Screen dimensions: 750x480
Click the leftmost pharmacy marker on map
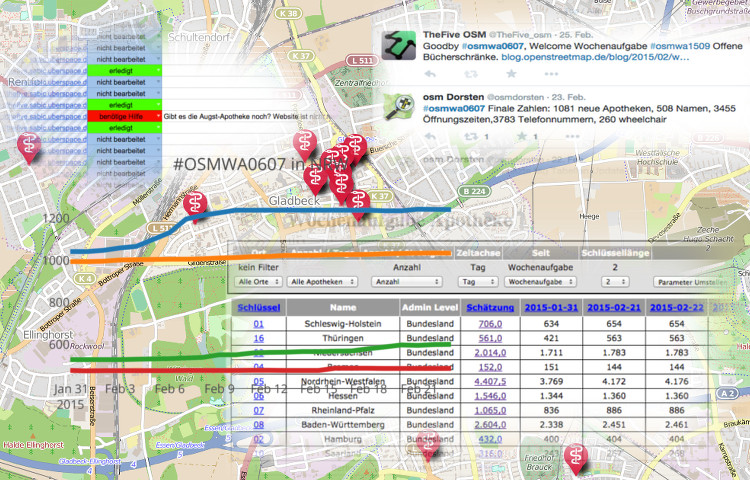[x=31, y=147]
